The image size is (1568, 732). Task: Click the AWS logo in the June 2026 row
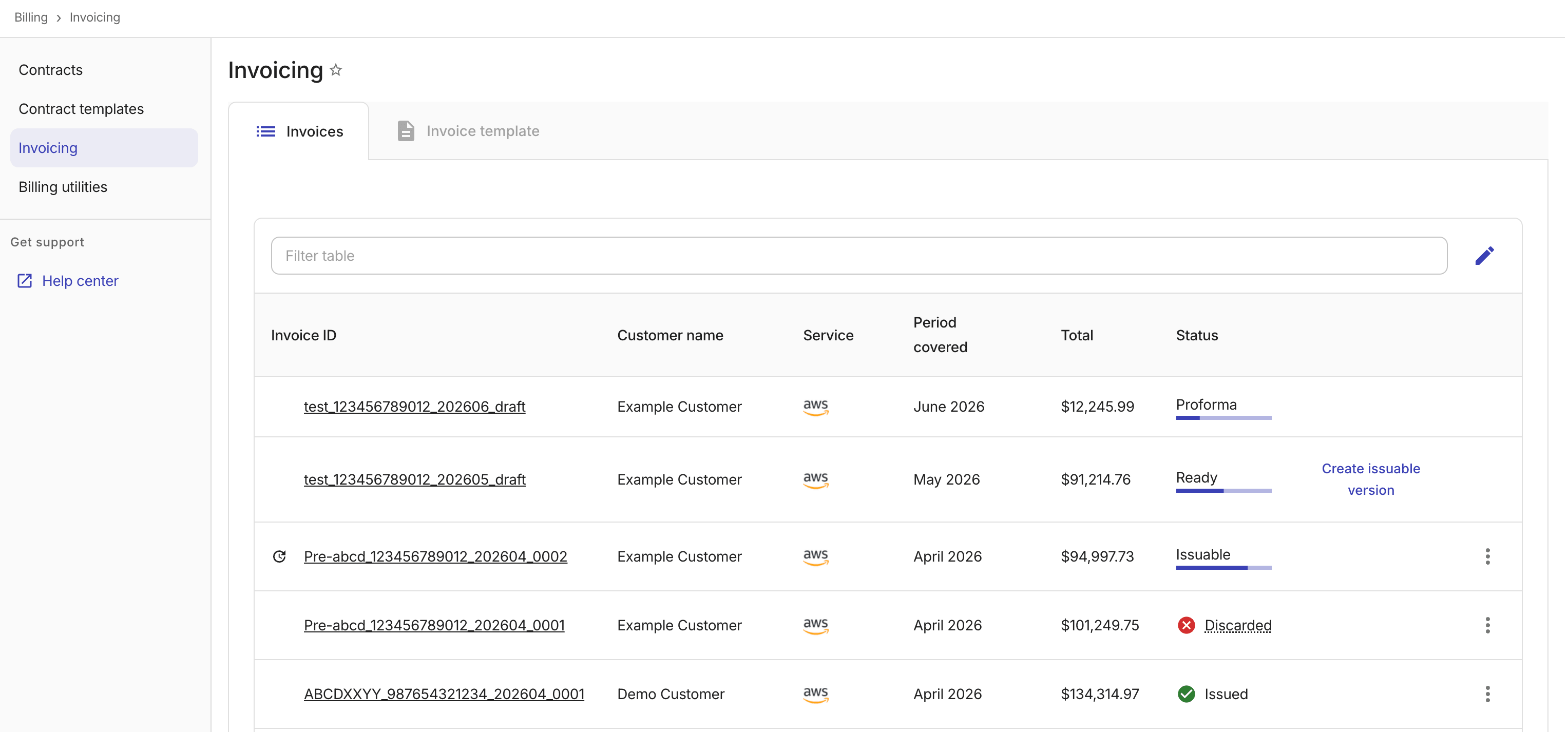[816, 407]
